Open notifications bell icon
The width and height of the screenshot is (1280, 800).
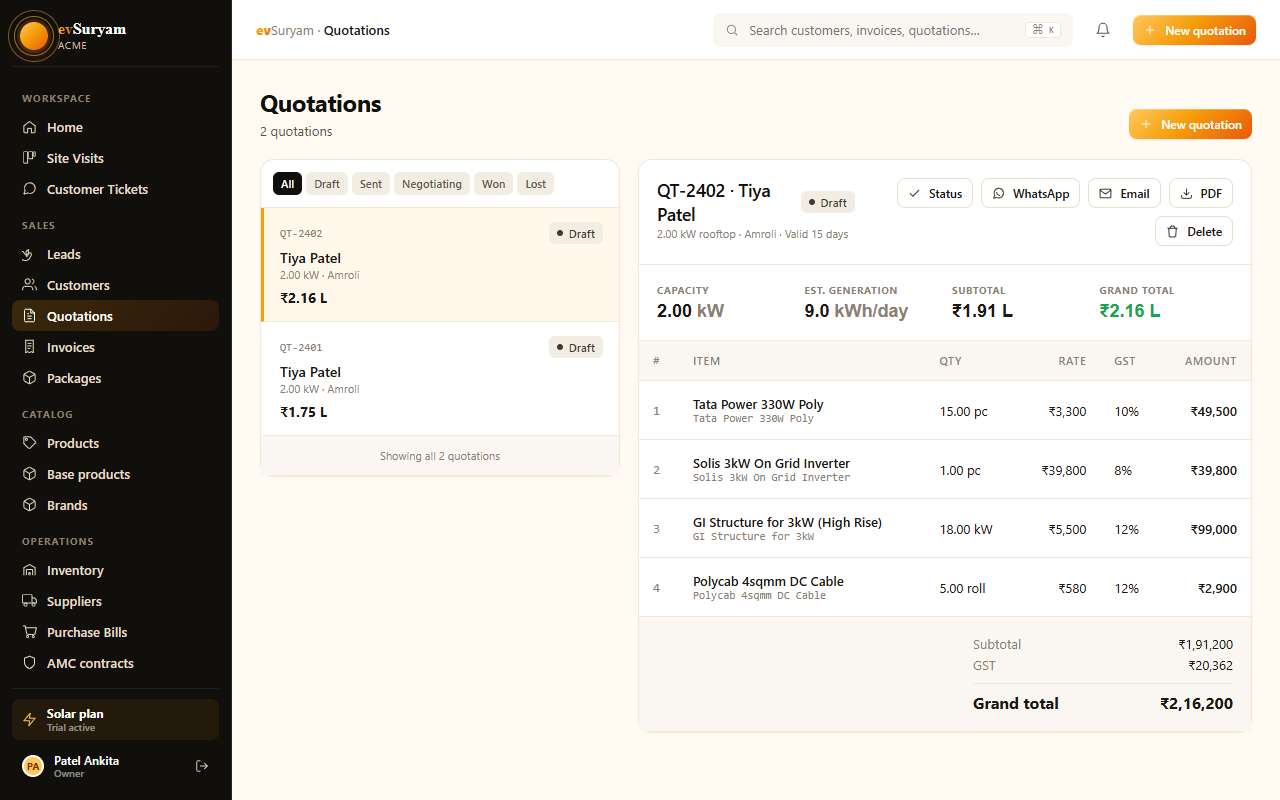point(1103,30)
